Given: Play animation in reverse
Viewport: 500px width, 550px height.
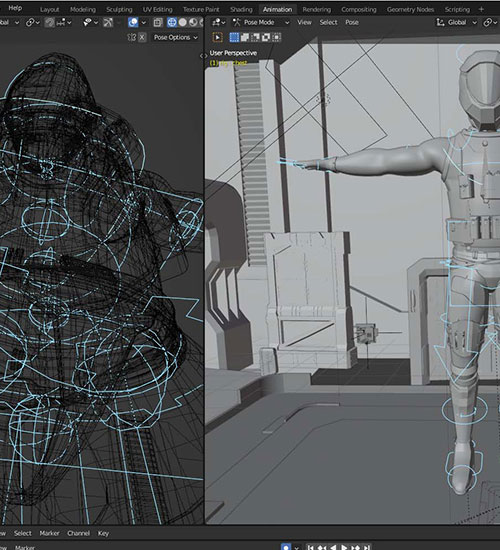Looking at the screenshot, I should pyautogui.click(x=333, y=547).
